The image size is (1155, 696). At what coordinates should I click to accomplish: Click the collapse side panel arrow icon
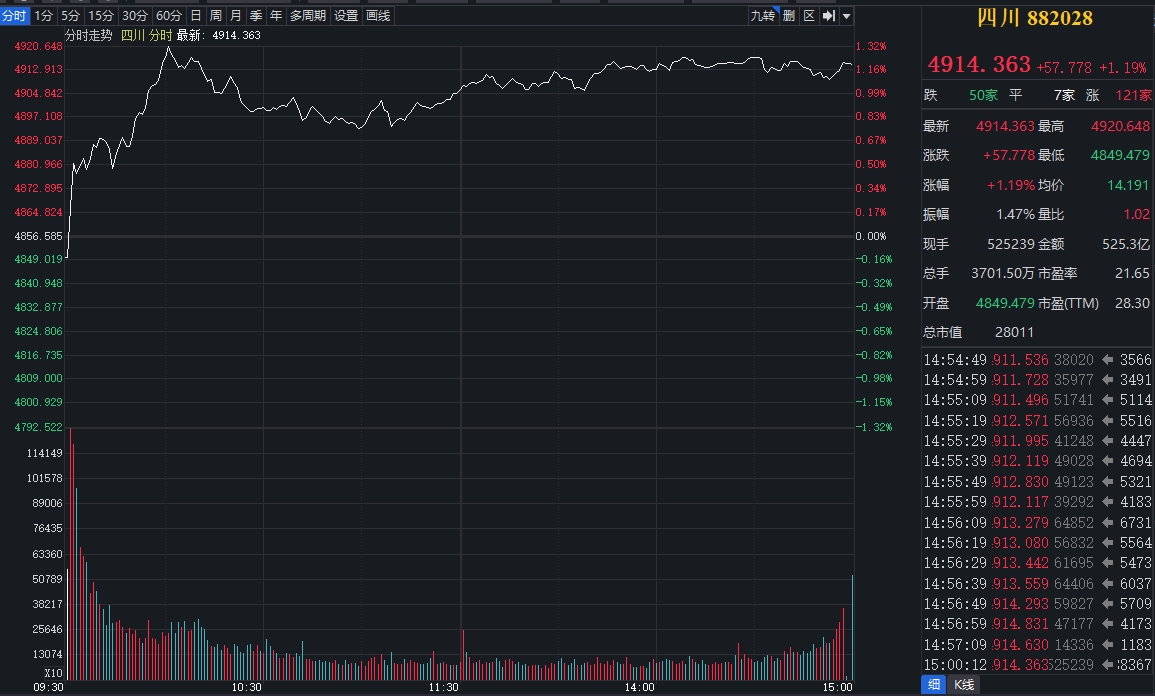pos(828,16)
